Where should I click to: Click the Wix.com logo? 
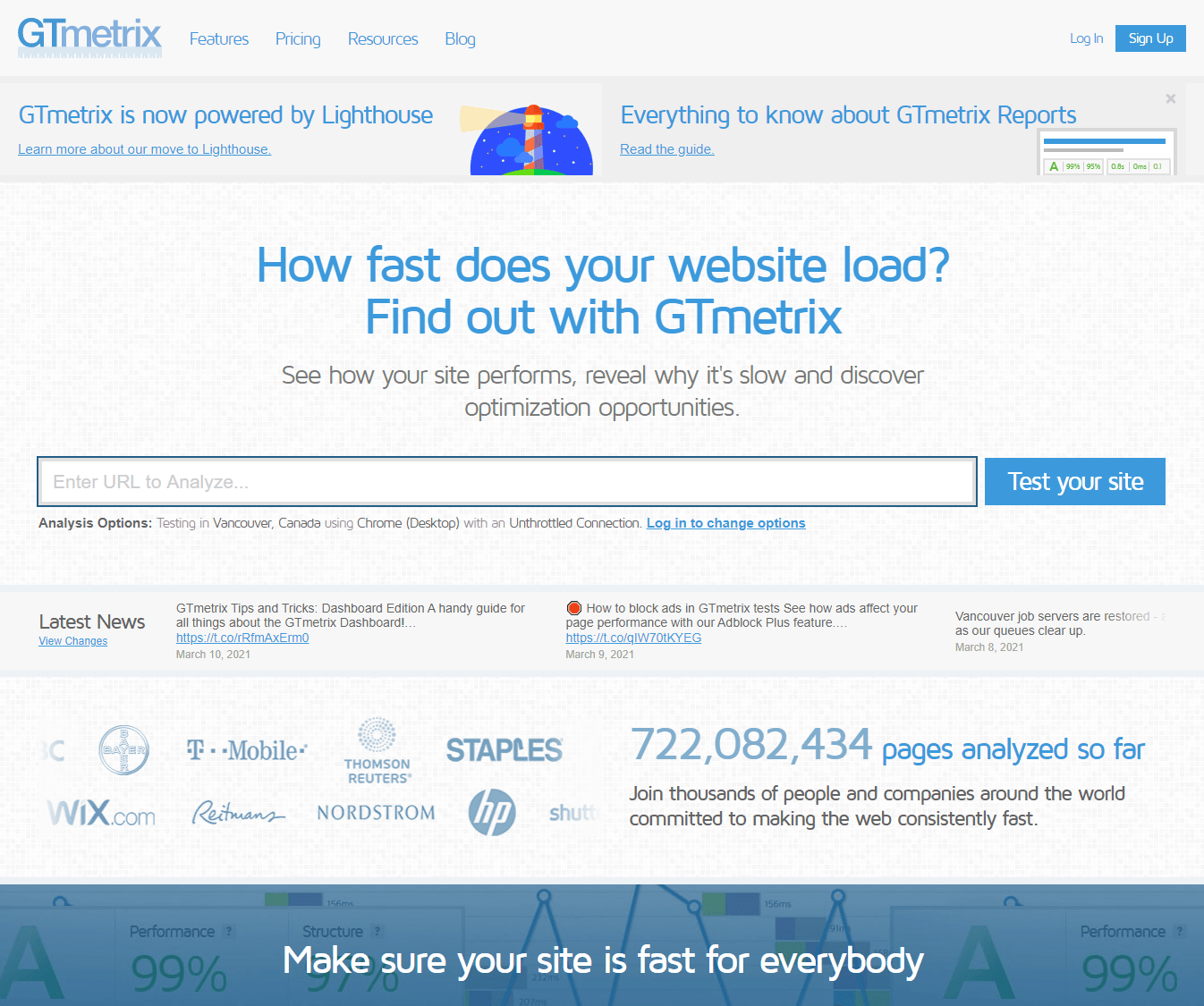(x=100, y=813)
